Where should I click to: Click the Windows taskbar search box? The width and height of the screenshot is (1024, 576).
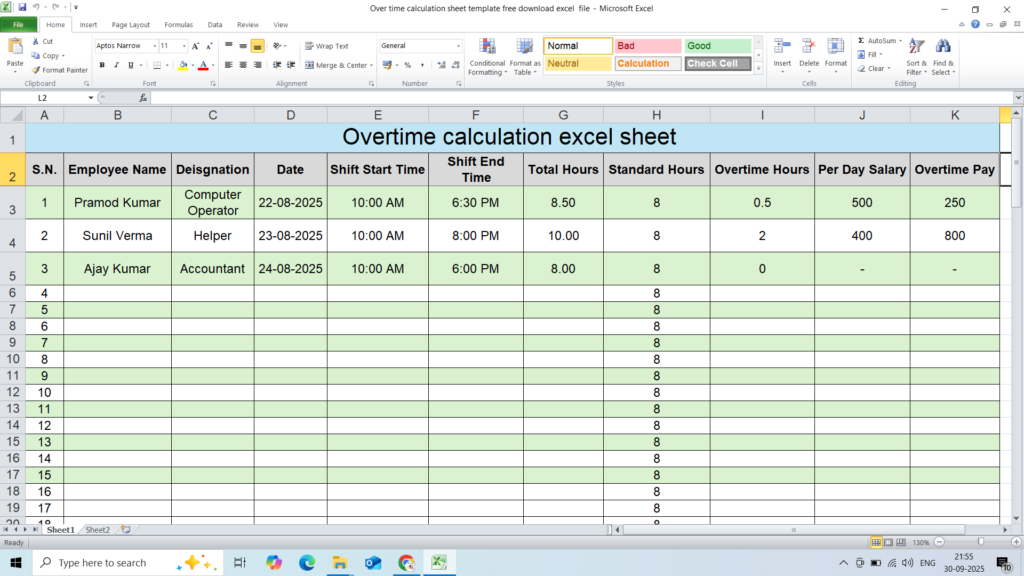click(100, 563)
